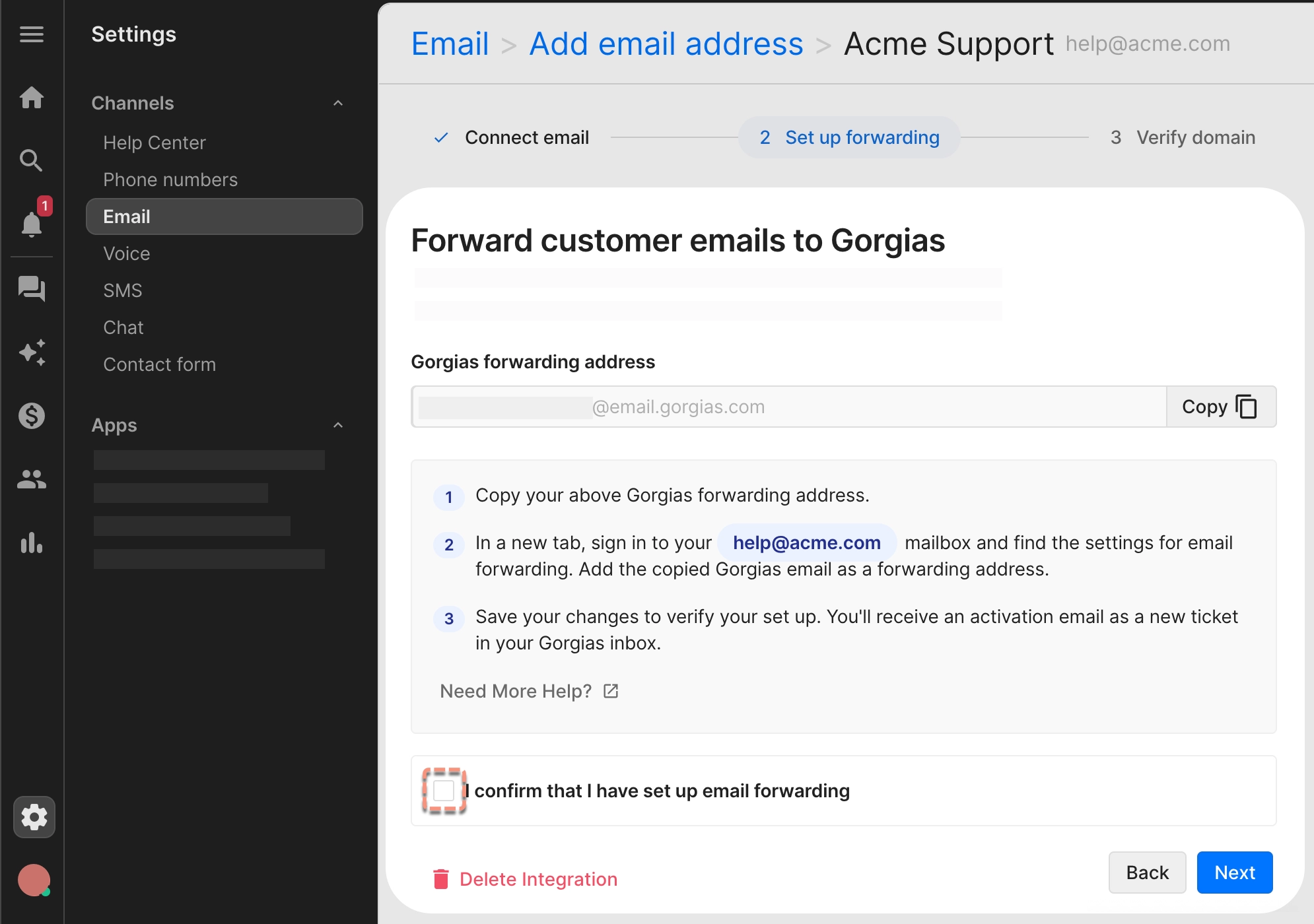Select Email in Channels list
This screenshot has height=924, width=1314.
225,216
